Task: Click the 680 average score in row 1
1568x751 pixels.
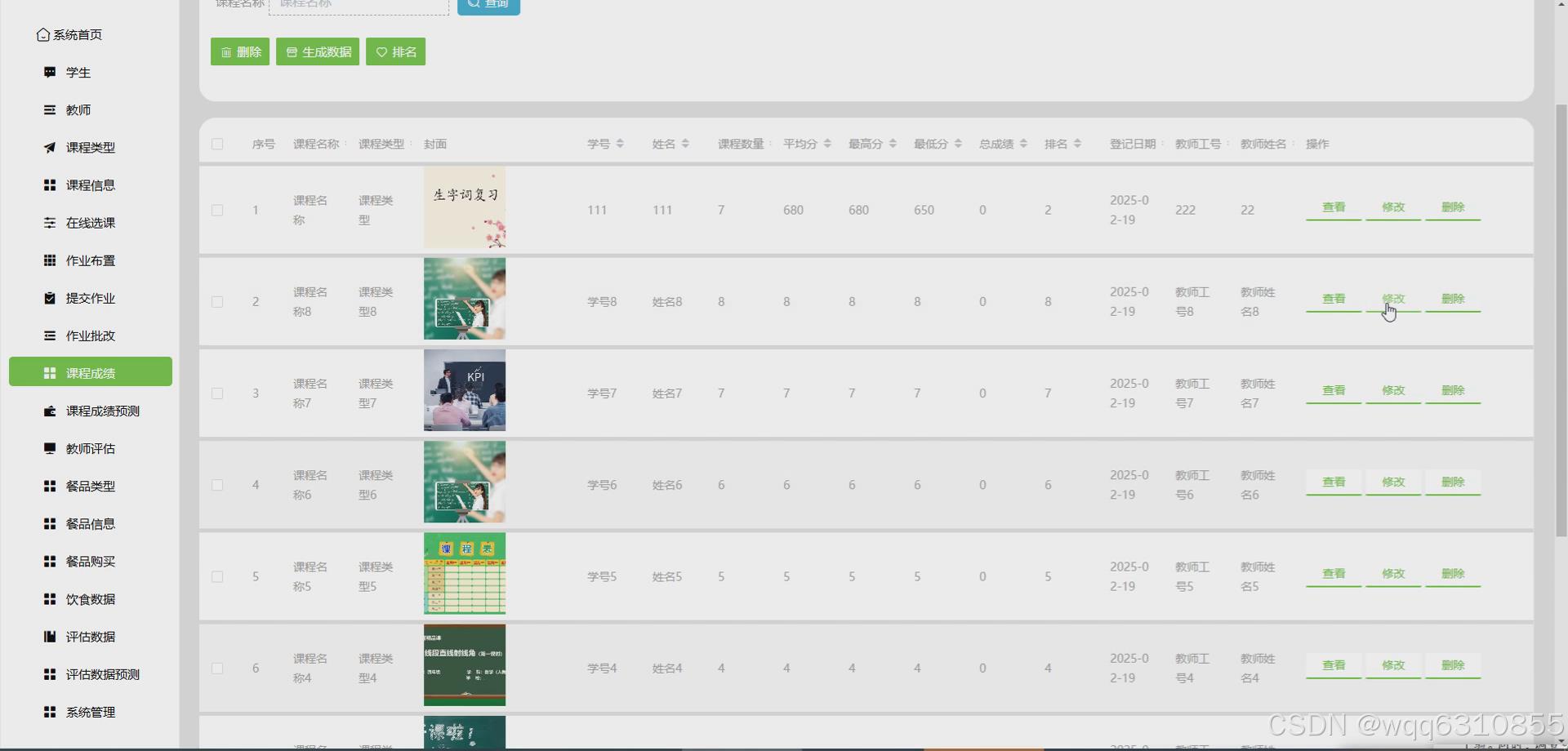Action: point(793,210)
